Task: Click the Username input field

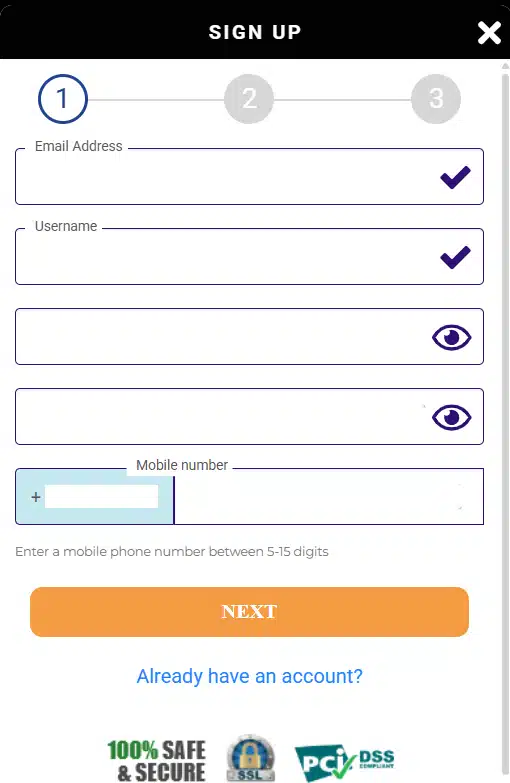Action: 249,256
